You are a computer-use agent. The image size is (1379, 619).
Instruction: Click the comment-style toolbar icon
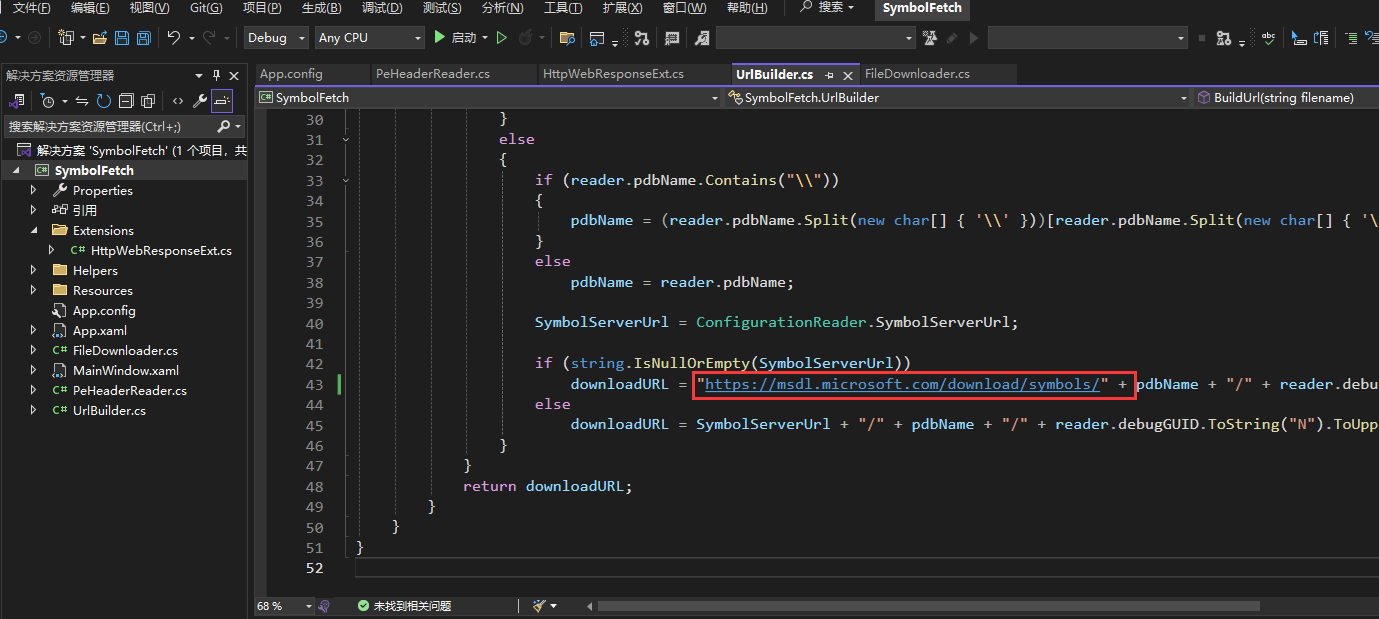[672, 38]
